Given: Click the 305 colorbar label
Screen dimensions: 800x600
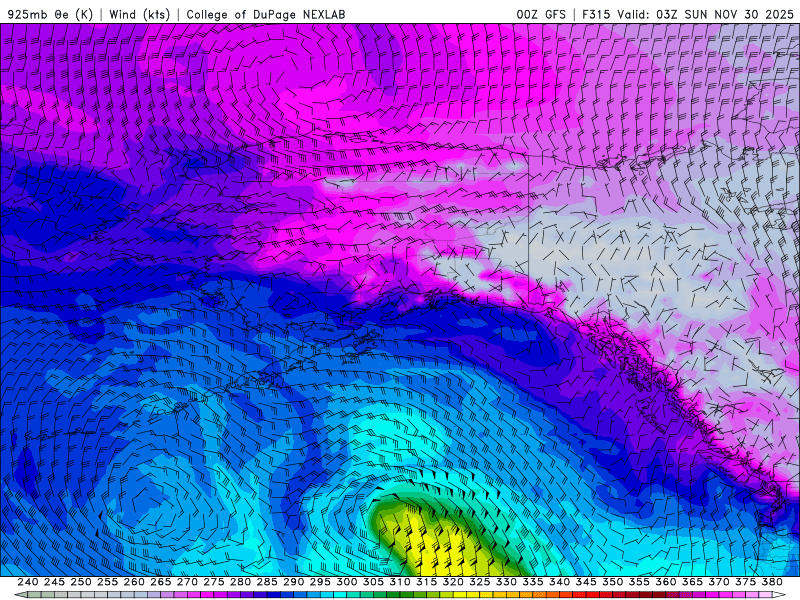Looking at the screenshot, I should (x=373, y=582).
